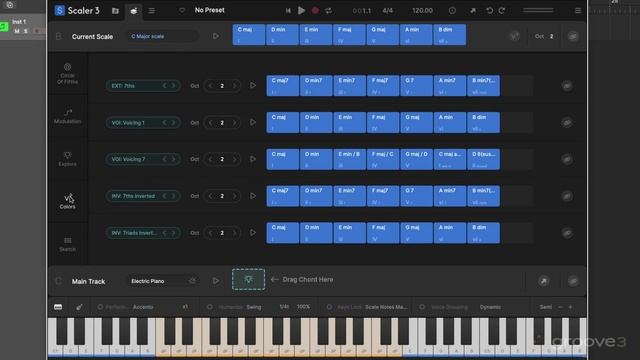Viewport: 640px width, 360px height.
Task: Select C maj7 chord in EXT: 7ths row
Action: coord(282,86)
